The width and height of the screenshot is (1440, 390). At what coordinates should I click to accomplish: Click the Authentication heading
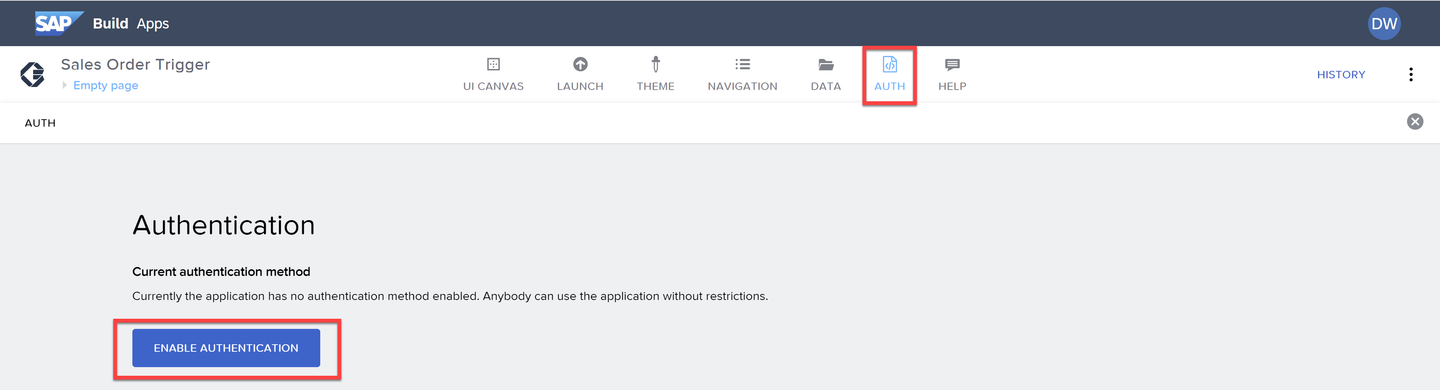[x=224, y=225]
